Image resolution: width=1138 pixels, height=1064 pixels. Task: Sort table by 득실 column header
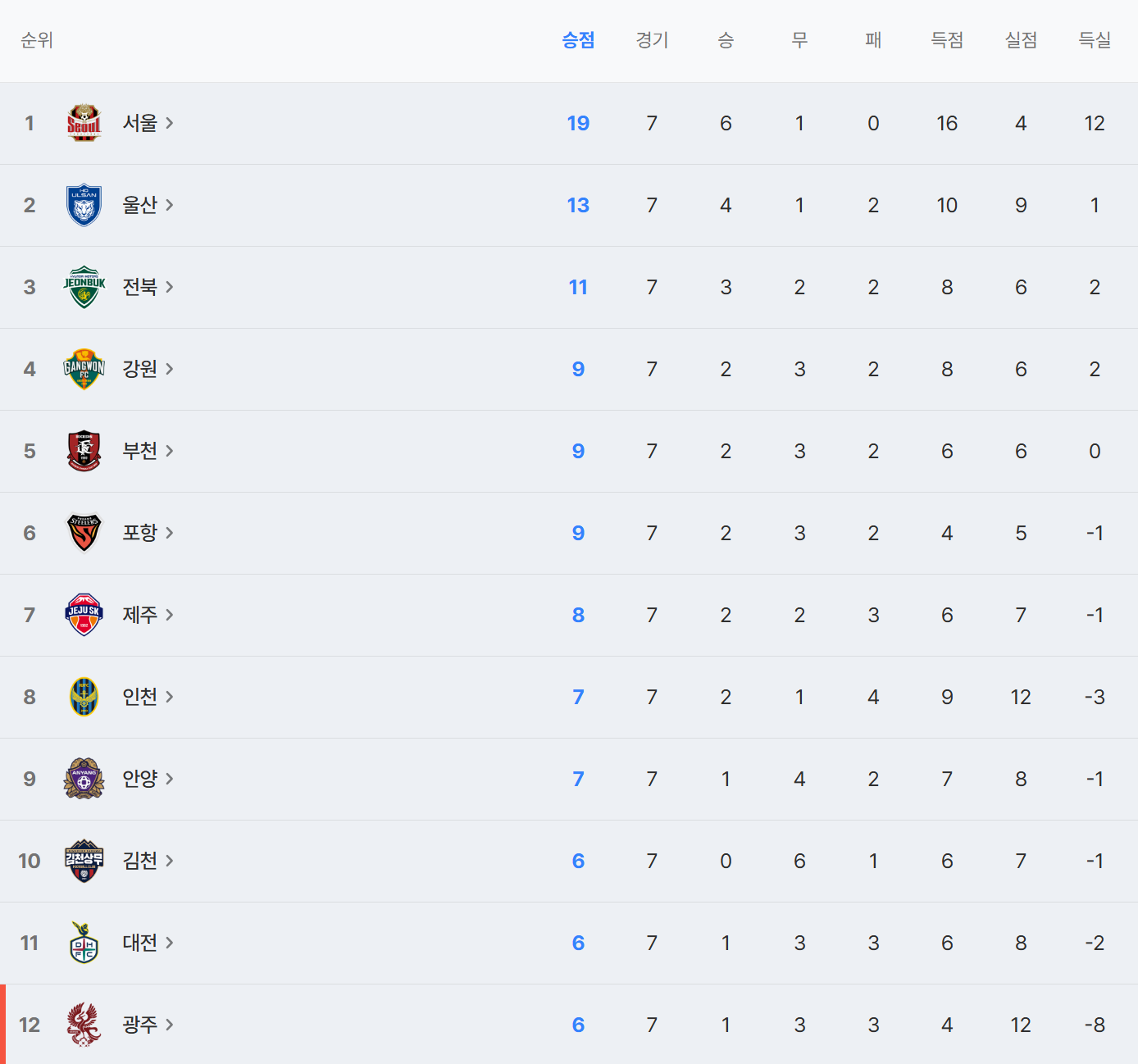click(x=1095, y=40)
